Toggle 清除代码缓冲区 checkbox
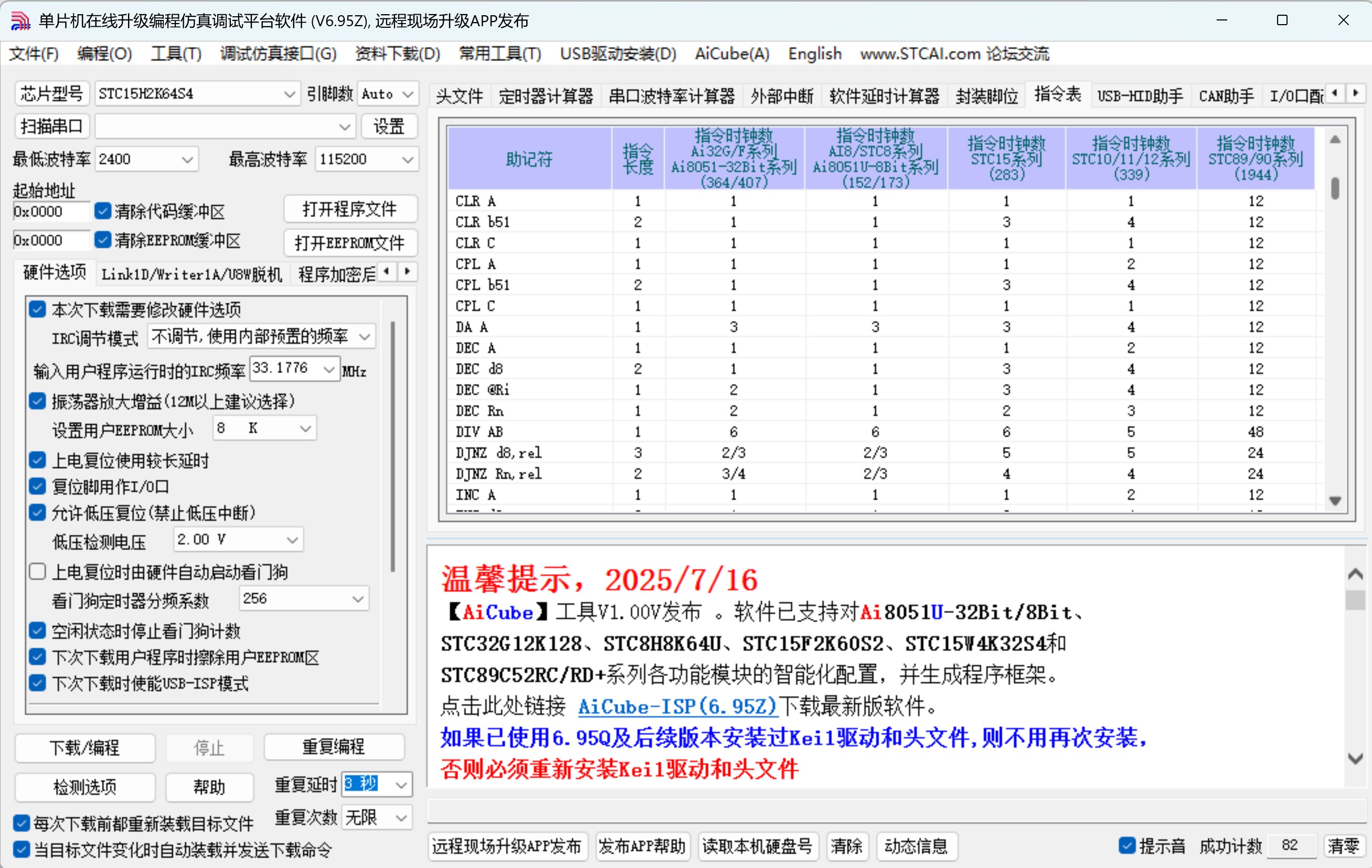This screenshot has height=868, width=1372. click(x=102, y=211)
